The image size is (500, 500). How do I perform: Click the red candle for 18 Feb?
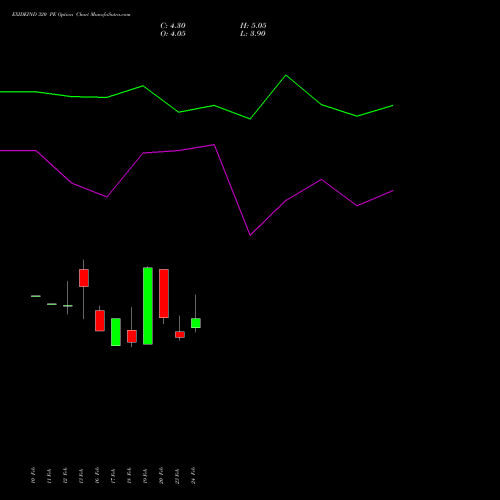pos(132,336)
